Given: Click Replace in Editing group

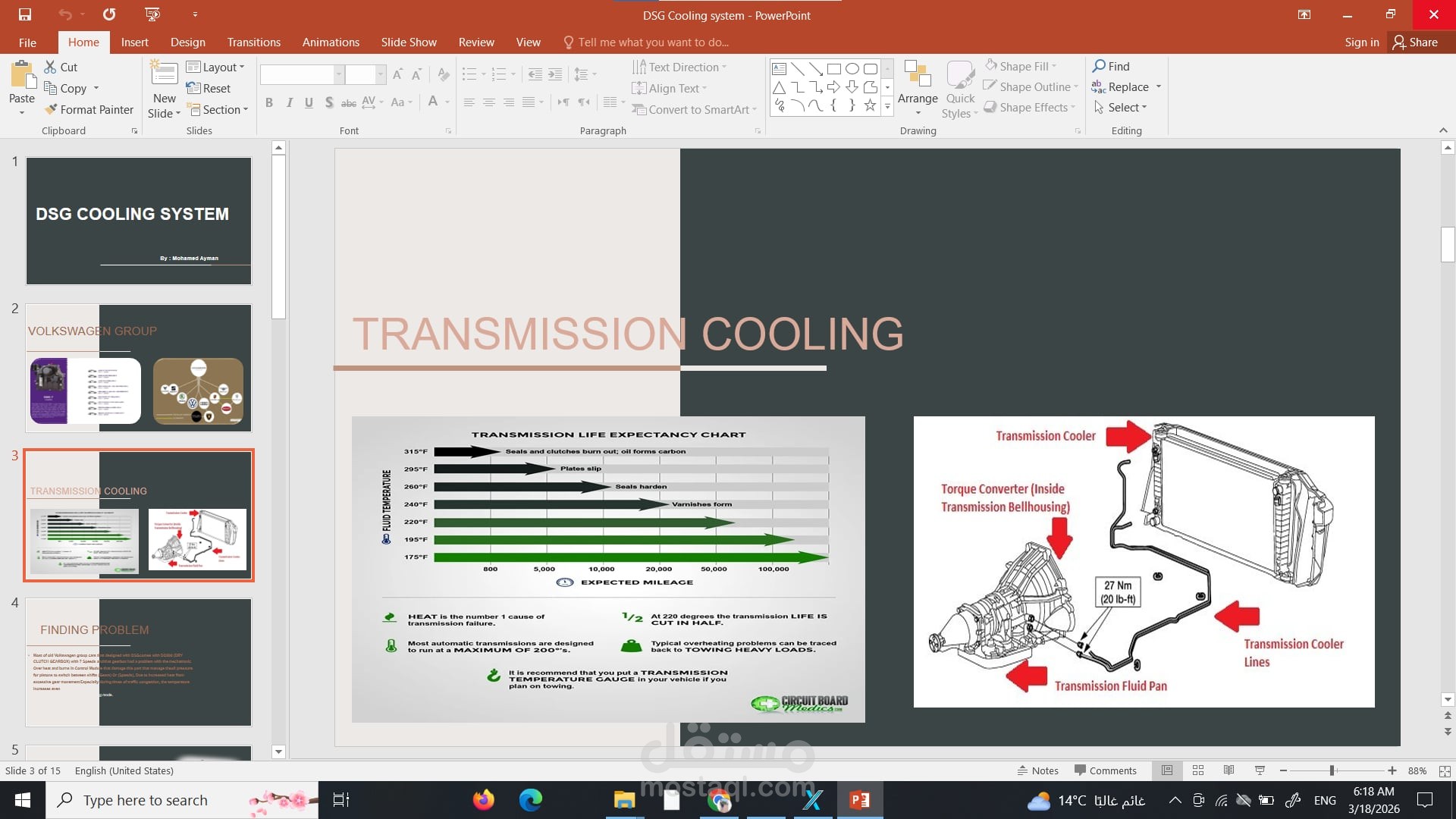Looking at the screenshot, I should (1120, 87).
